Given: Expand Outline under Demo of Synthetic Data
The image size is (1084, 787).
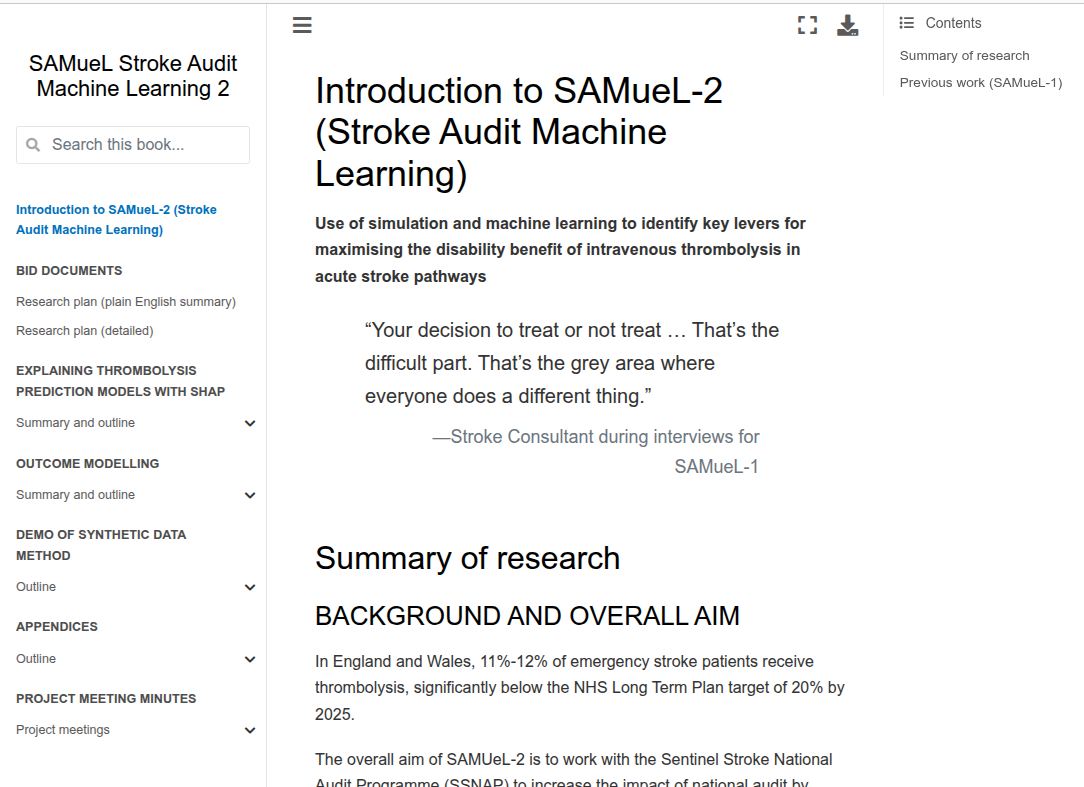Looking at the screenshot, I should (x=250, y=587).
